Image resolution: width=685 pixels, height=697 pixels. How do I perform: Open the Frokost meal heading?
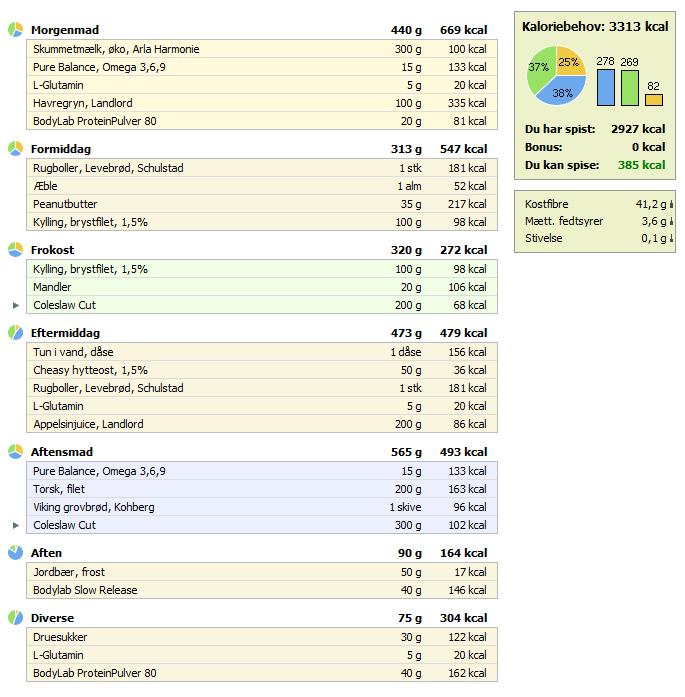coord(52,250)
